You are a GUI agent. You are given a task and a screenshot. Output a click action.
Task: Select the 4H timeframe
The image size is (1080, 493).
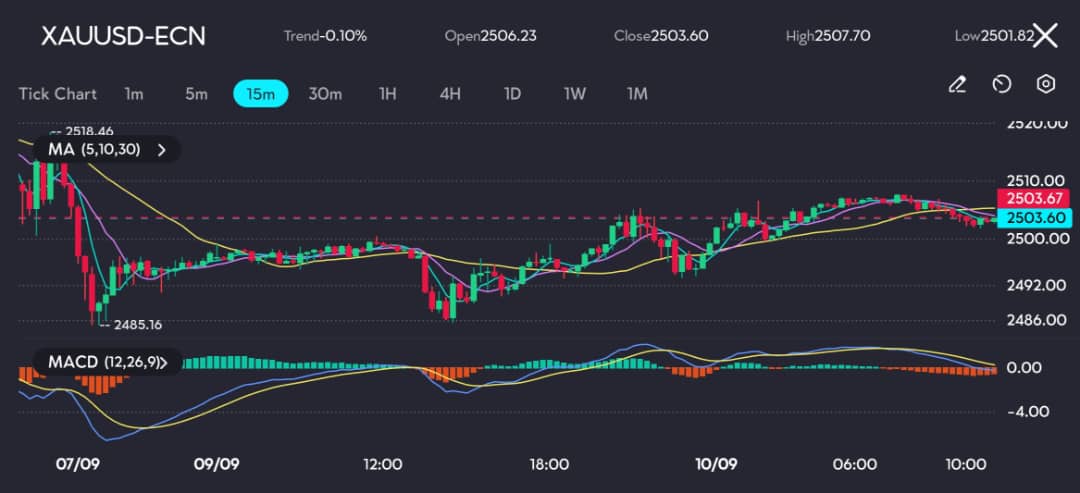pos(450,94)
